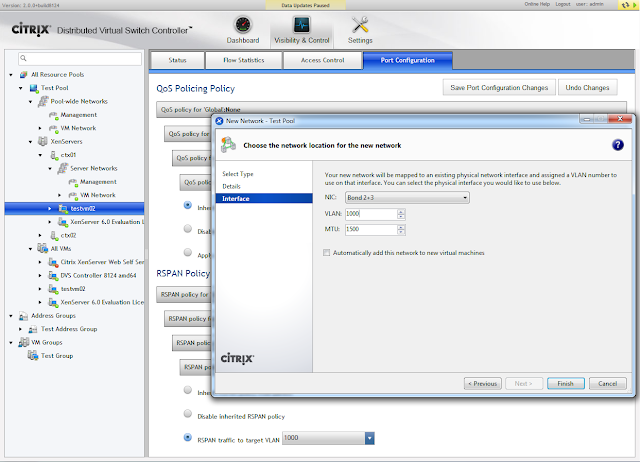
Task: Click the refresh icon beside user admin
Action: tap(624, 5)
